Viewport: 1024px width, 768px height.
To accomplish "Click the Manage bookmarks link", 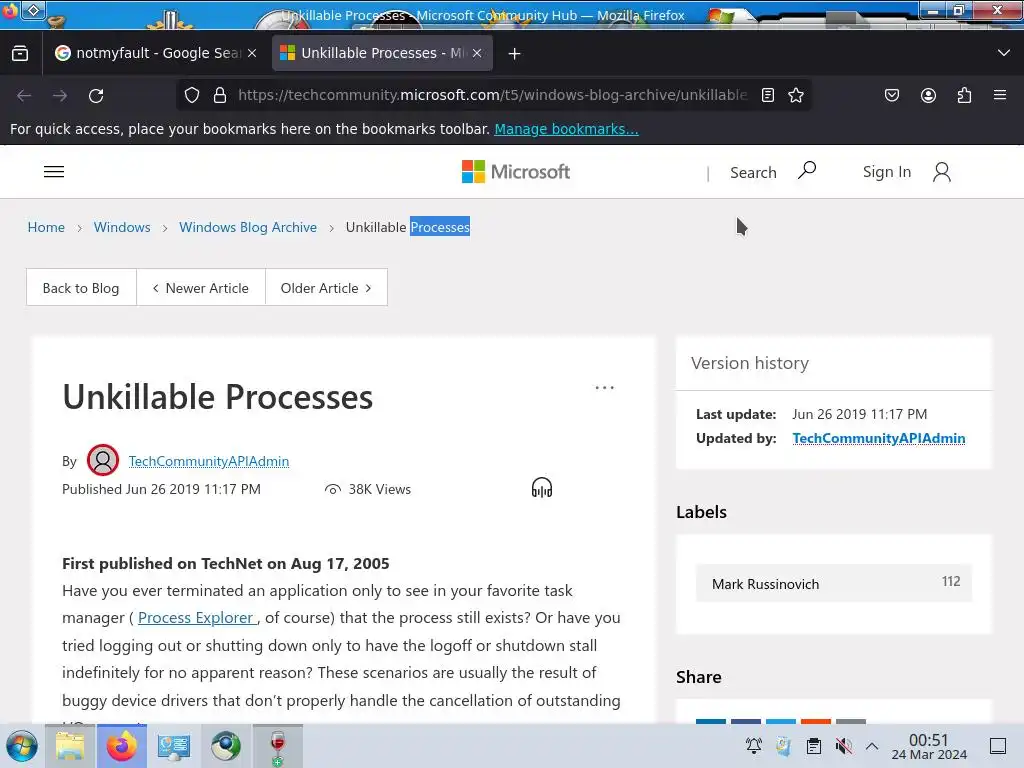I will [x=566, y=129].
